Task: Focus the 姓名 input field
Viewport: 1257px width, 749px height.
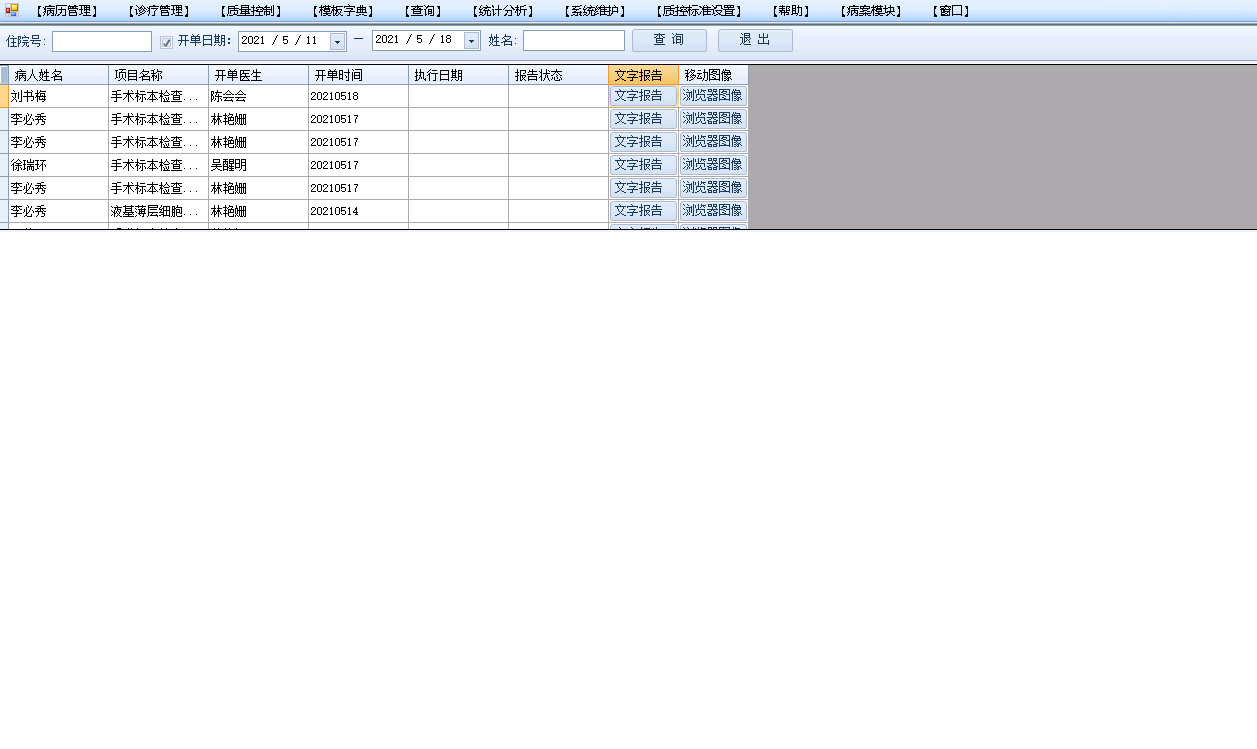Action: coord(574,41)
